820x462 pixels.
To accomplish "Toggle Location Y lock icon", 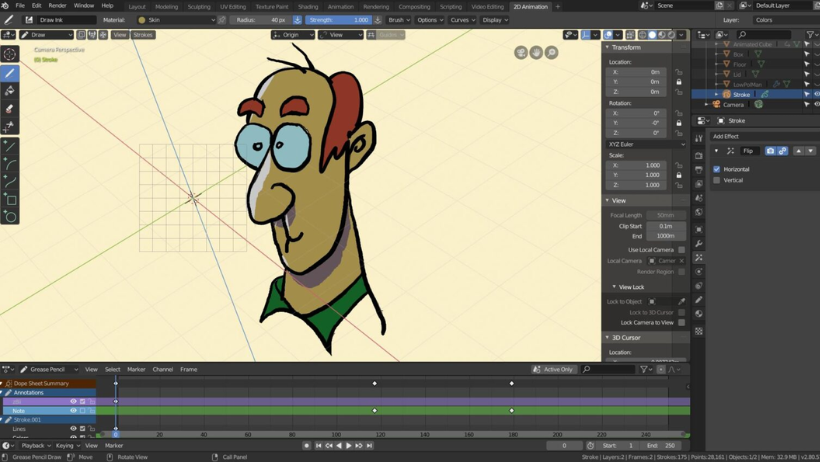I will 679,82.
